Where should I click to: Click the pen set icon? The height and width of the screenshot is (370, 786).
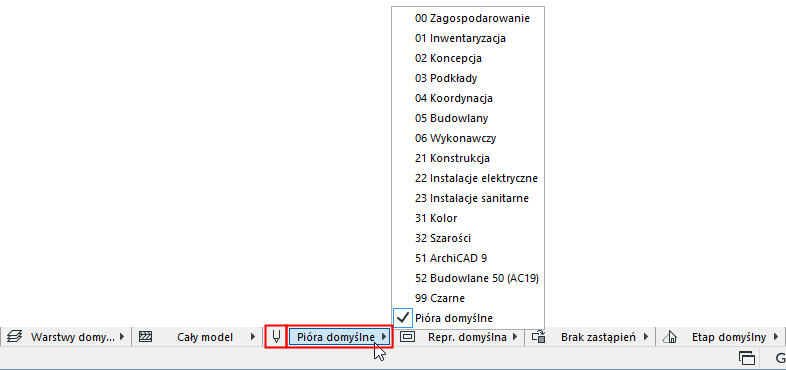(276, 337)
